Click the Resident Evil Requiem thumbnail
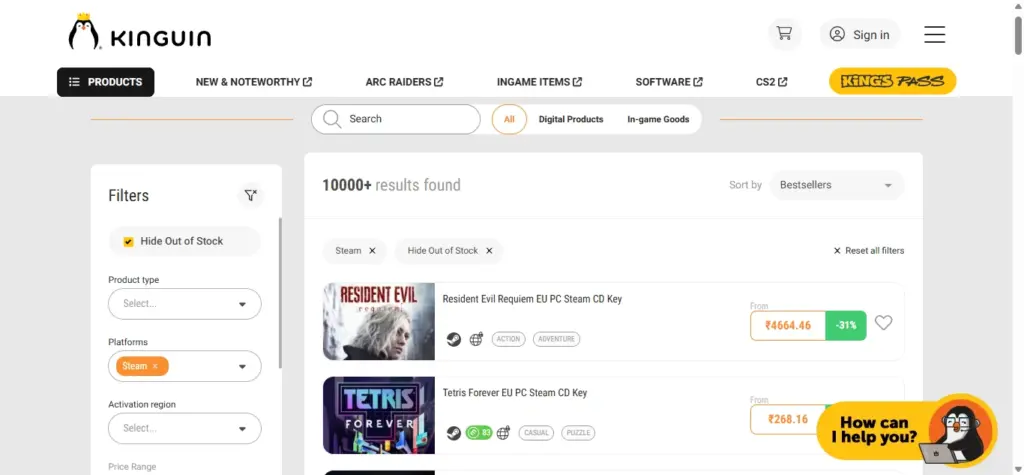This screenshot has height=475, width=1024. pyautogui.click(x=379, y=321)
